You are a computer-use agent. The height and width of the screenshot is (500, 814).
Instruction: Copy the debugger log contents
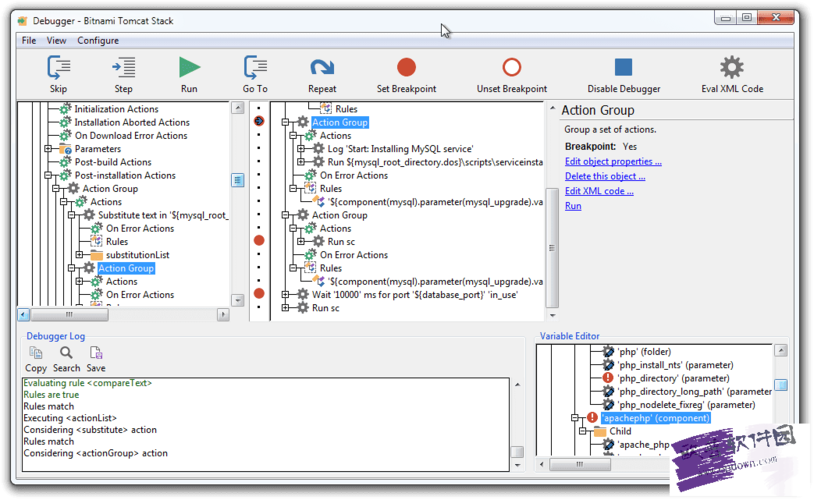[x=36, y=353]
